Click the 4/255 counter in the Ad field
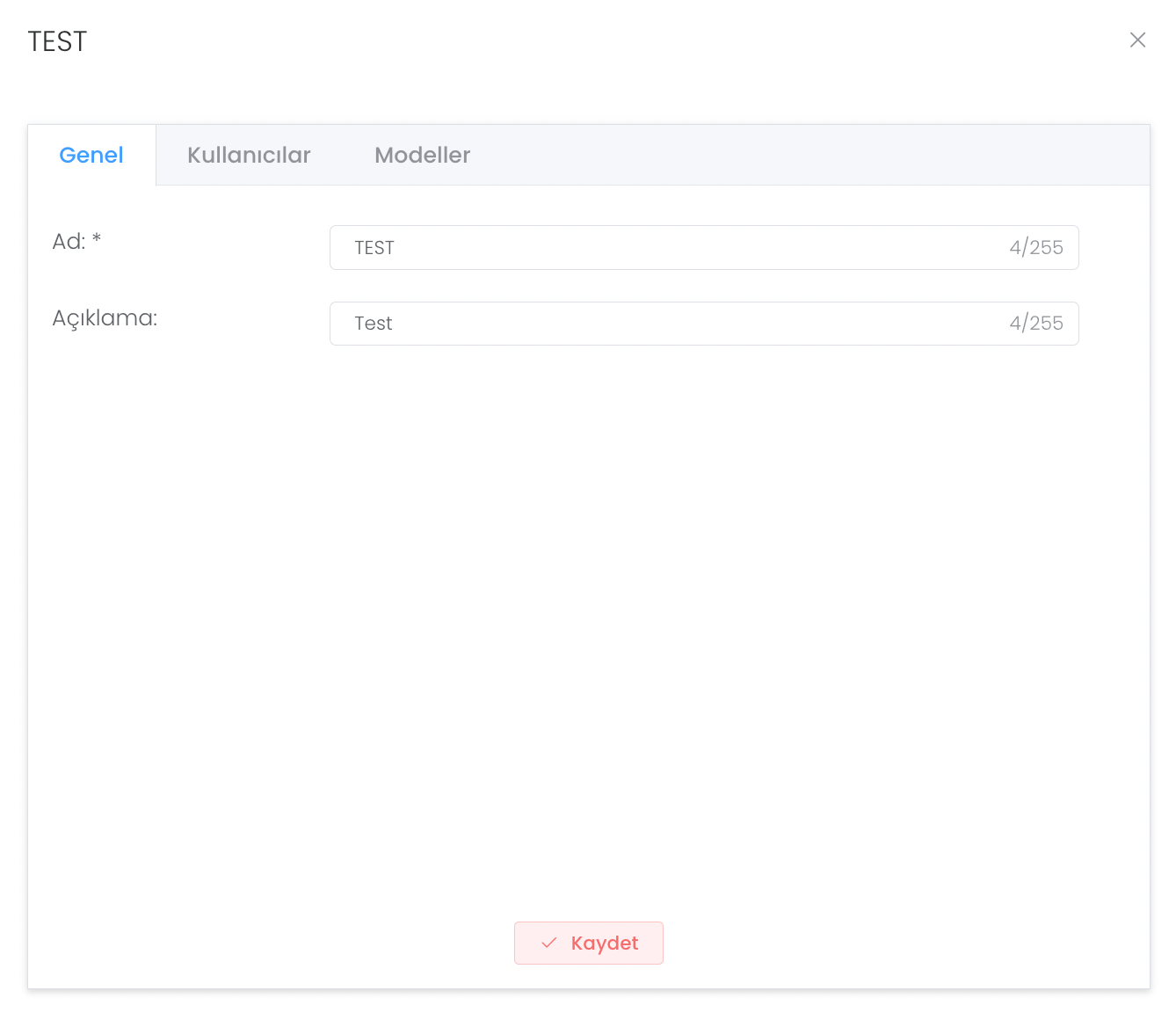The image size is (1176, 1020). point(1035,248)
